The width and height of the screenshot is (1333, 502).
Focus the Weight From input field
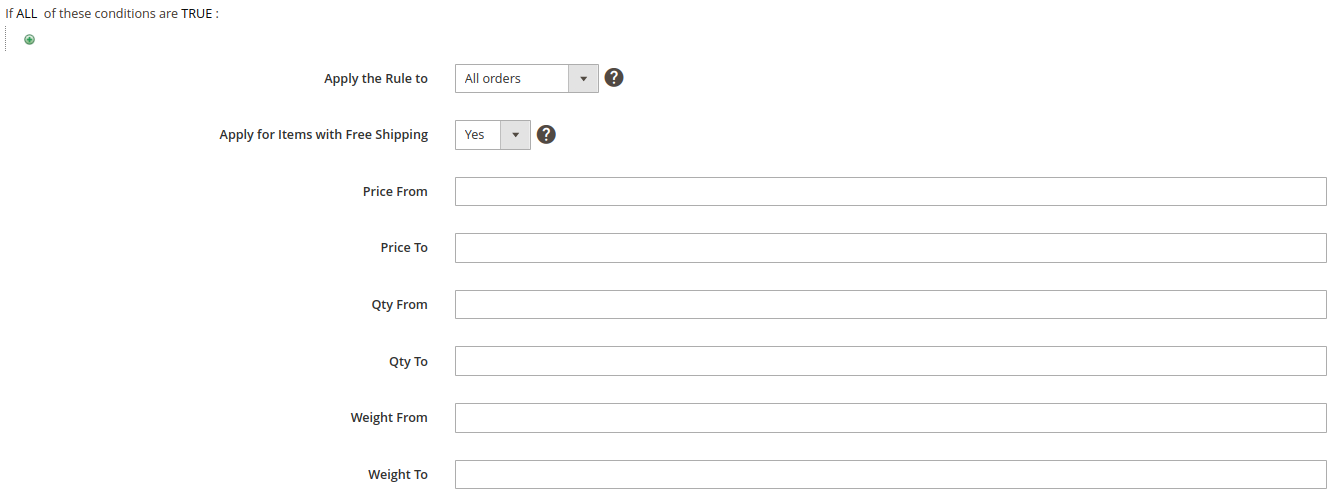(x=891, y=418)
